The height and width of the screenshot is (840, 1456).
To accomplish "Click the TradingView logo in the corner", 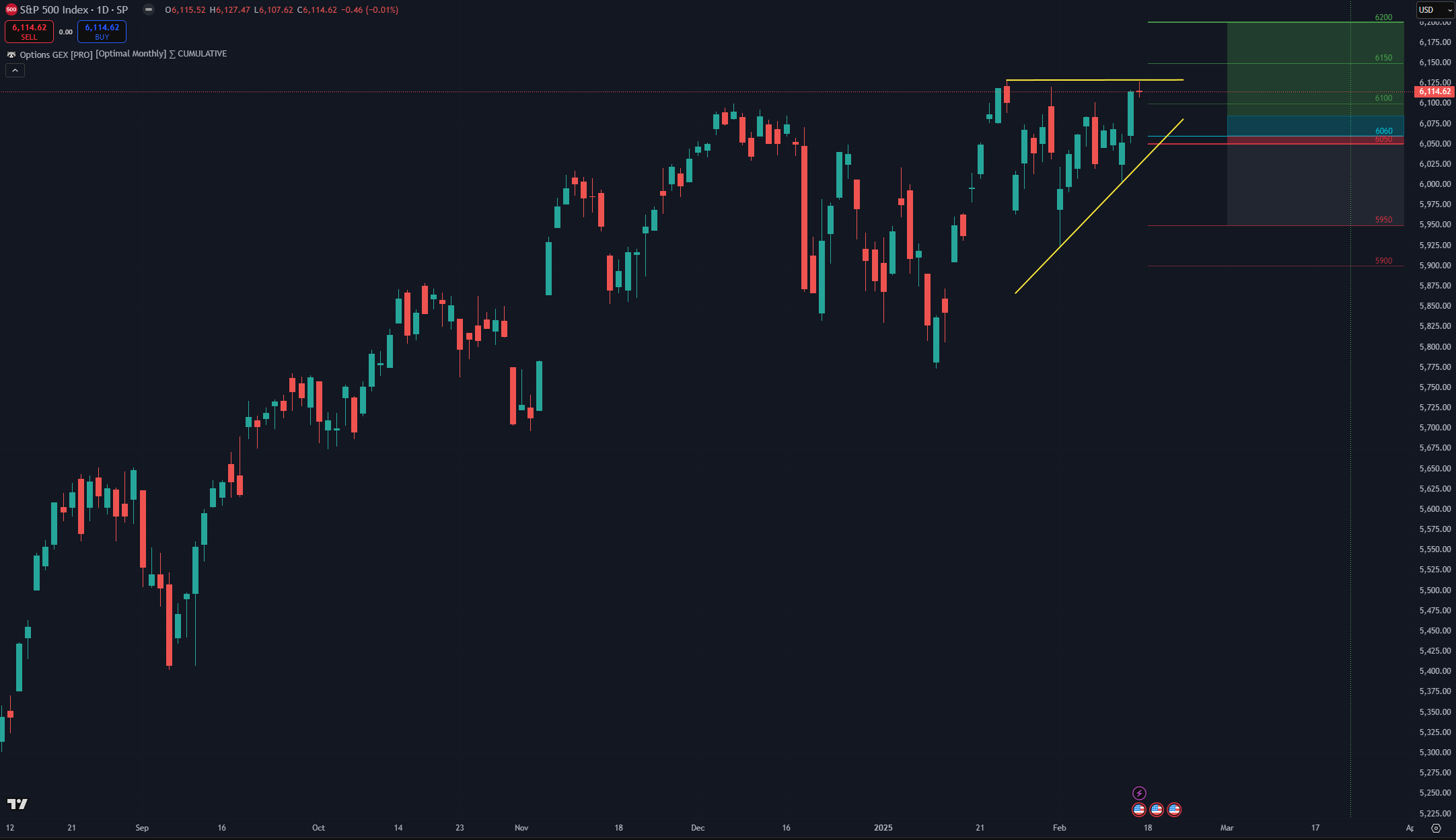I will tap(17, 804).
